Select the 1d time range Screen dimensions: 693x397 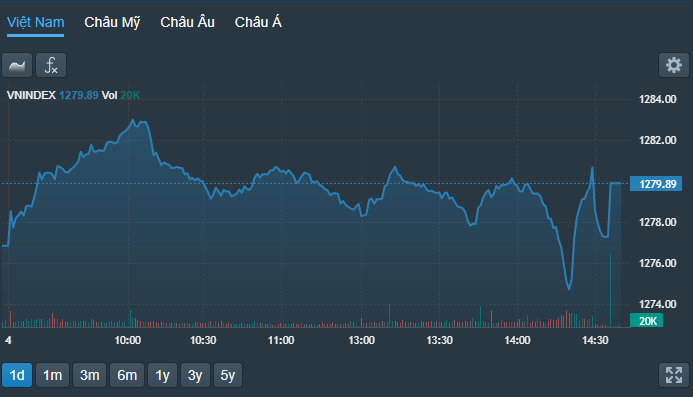[17, 375]
